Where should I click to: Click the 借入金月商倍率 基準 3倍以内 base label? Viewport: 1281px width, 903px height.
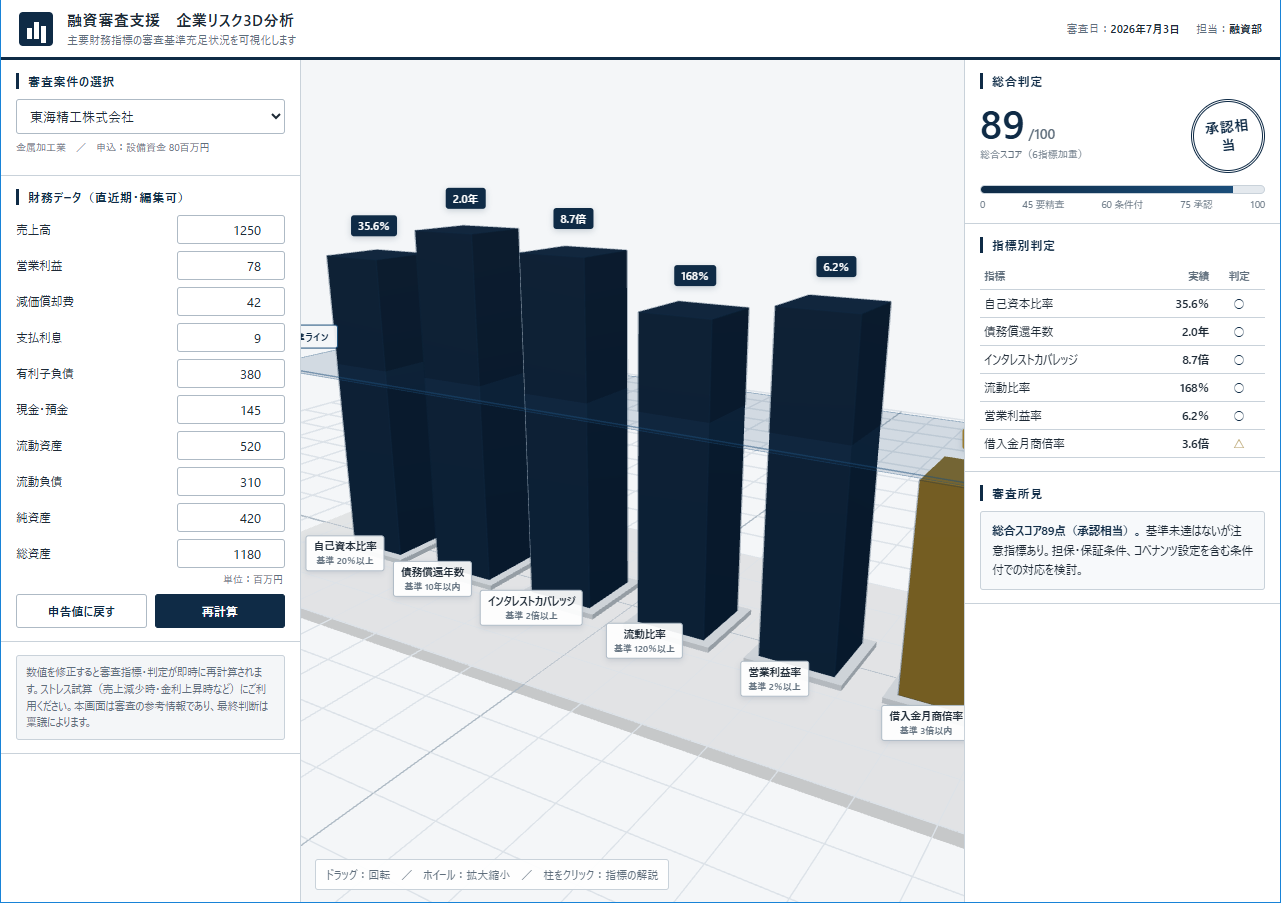point(925,723)
